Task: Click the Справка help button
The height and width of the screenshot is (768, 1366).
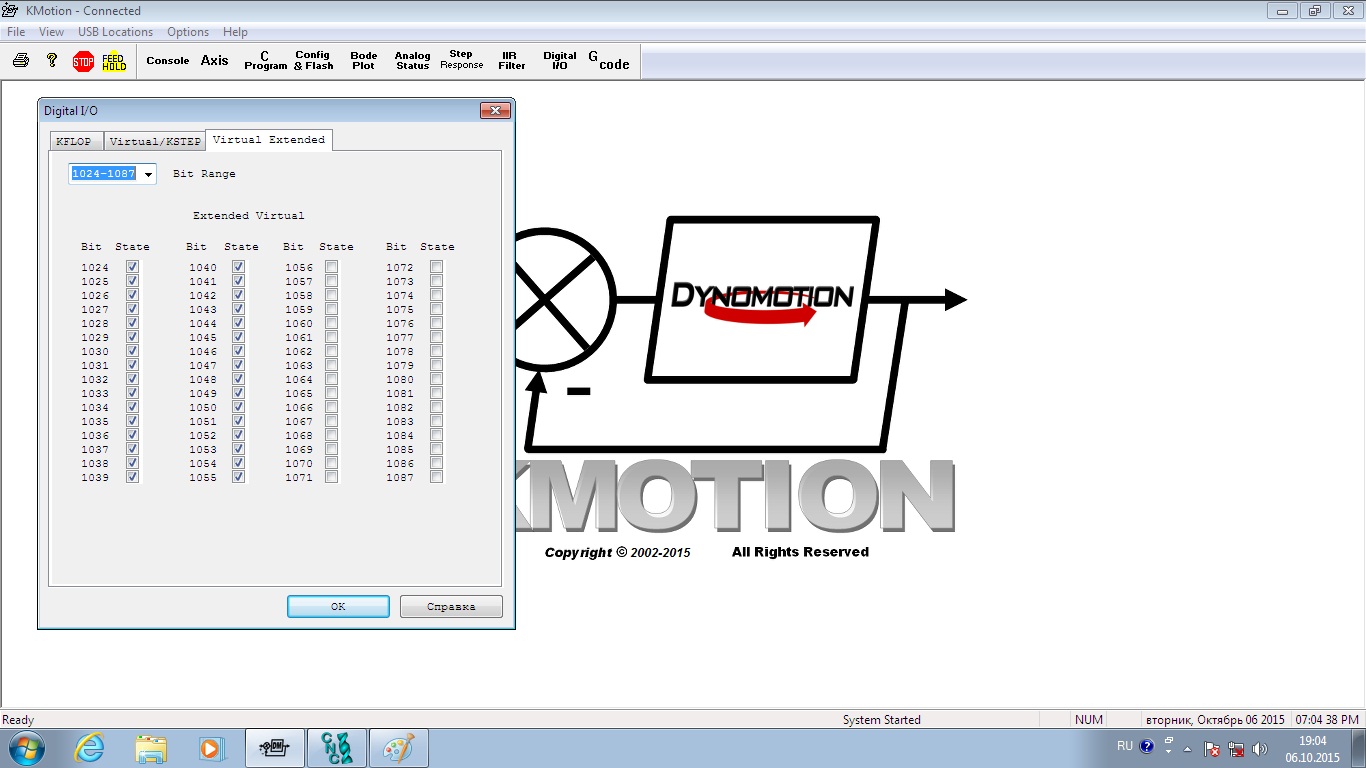Action: pos(451,606)
